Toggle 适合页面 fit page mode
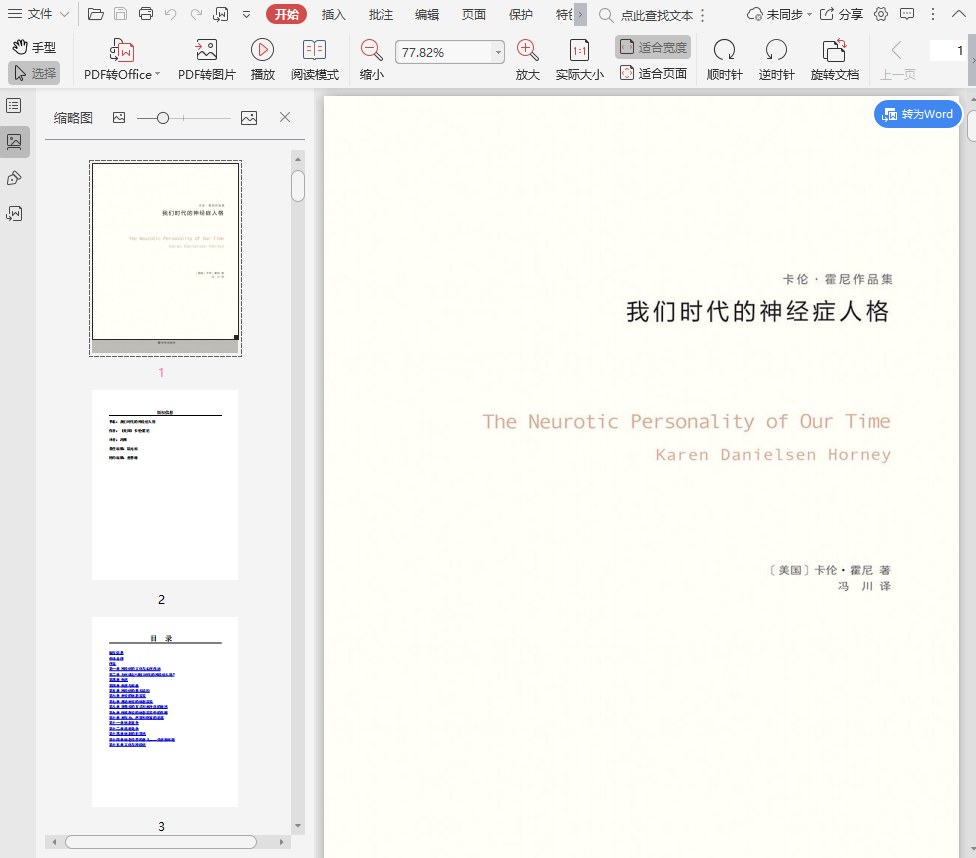Viewport: 976px width, 858px height. click(x=654, y=73)
